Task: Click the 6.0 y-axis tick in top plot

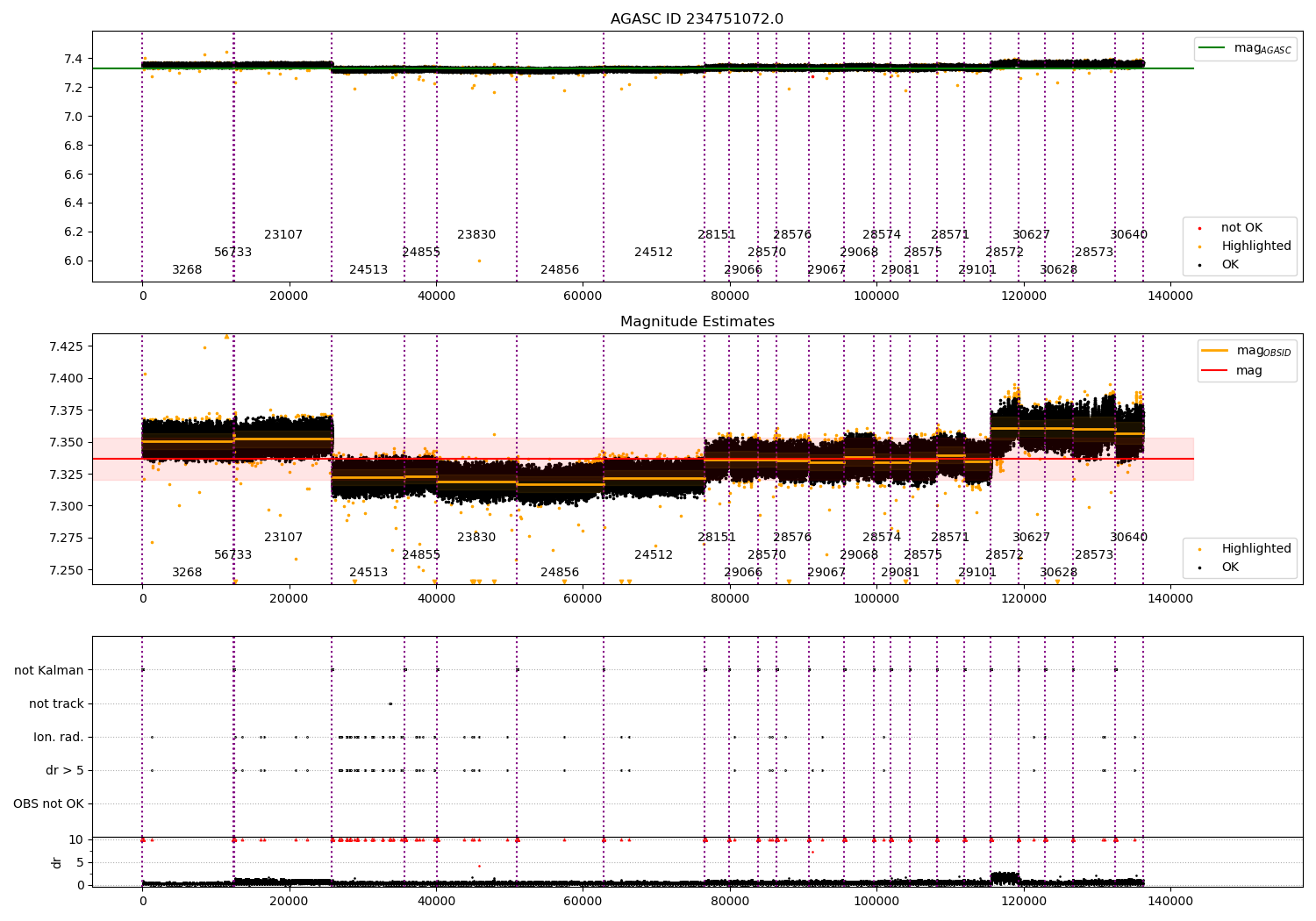Action: 74,261
